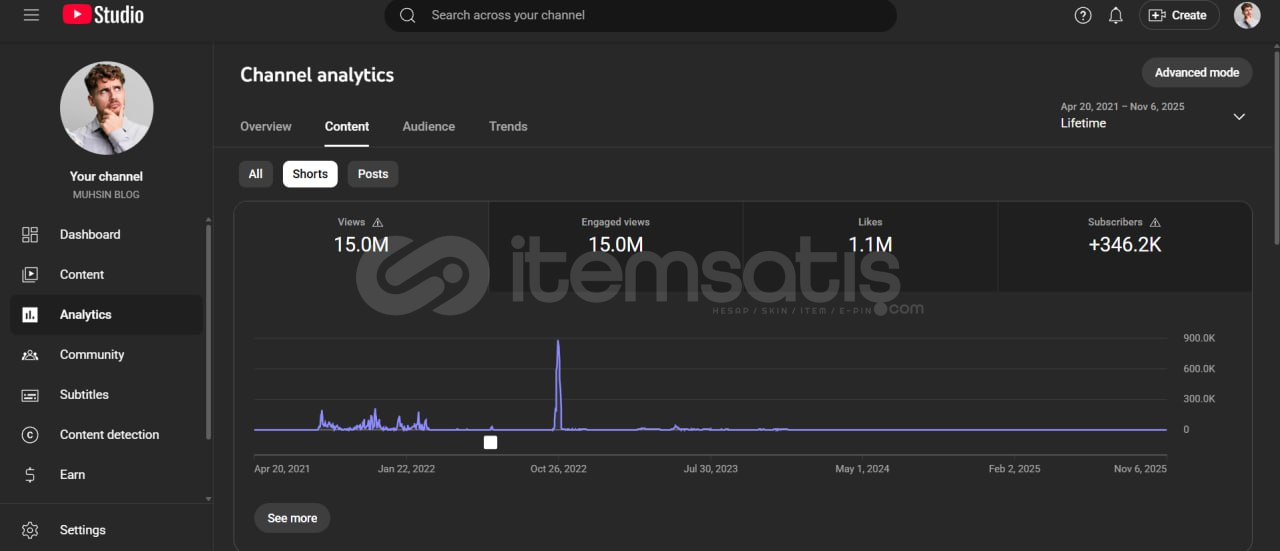The height and width of the screenshot is (551, 1280).
Task: Switch to the Trends tab
Action: click(508, 127)
